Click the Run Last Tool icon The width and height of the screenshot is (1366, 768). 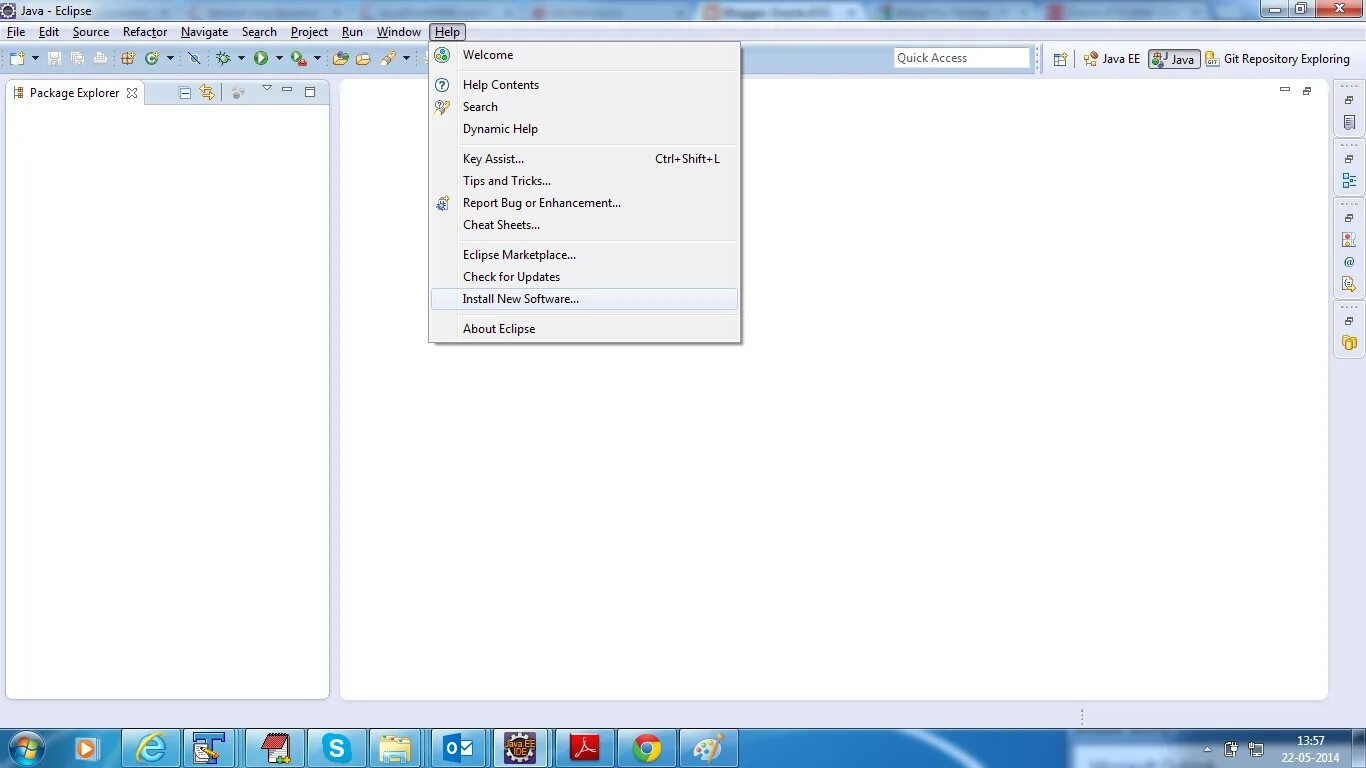[x=298, y=58]
